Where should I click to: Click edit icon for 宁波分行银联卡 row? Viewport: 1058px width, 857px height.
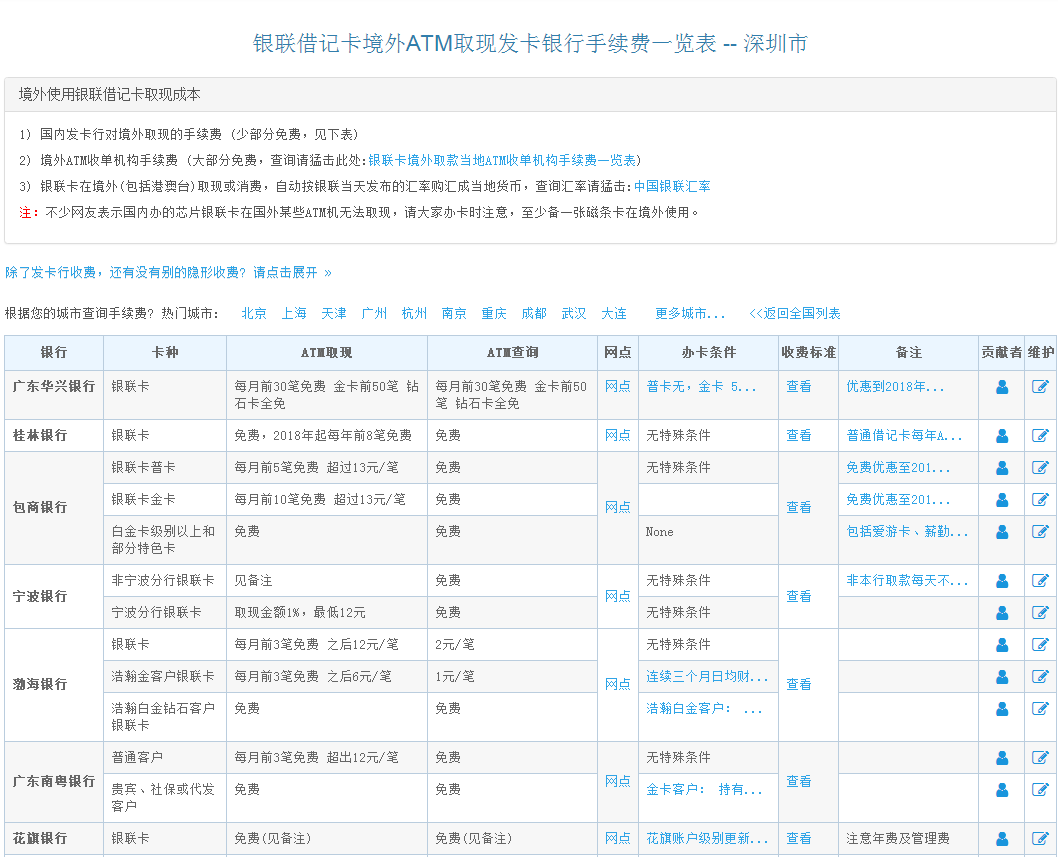1040,613
